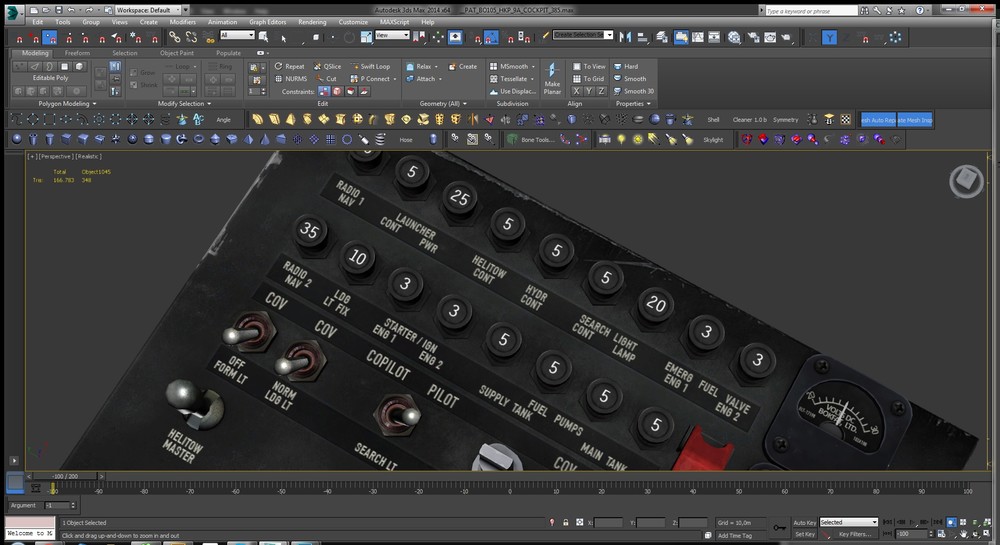This screenshot has width=1000, height=545.
Task: Click the Undo arrow icon
Action: (71, 10)
